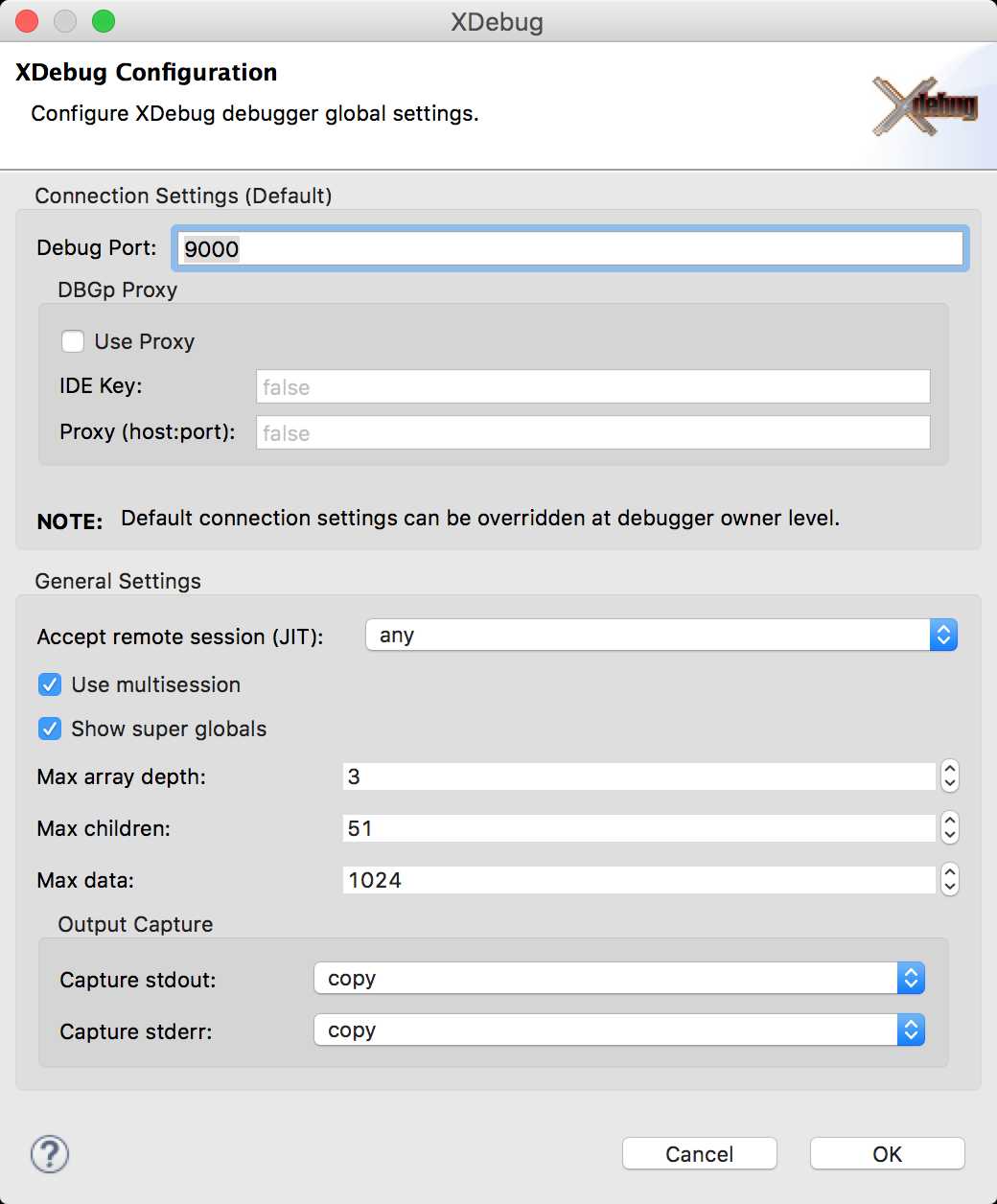Click the 'Debug Port:' label
The height and width of the screenshot is (1204, 997).
[97, 247]
